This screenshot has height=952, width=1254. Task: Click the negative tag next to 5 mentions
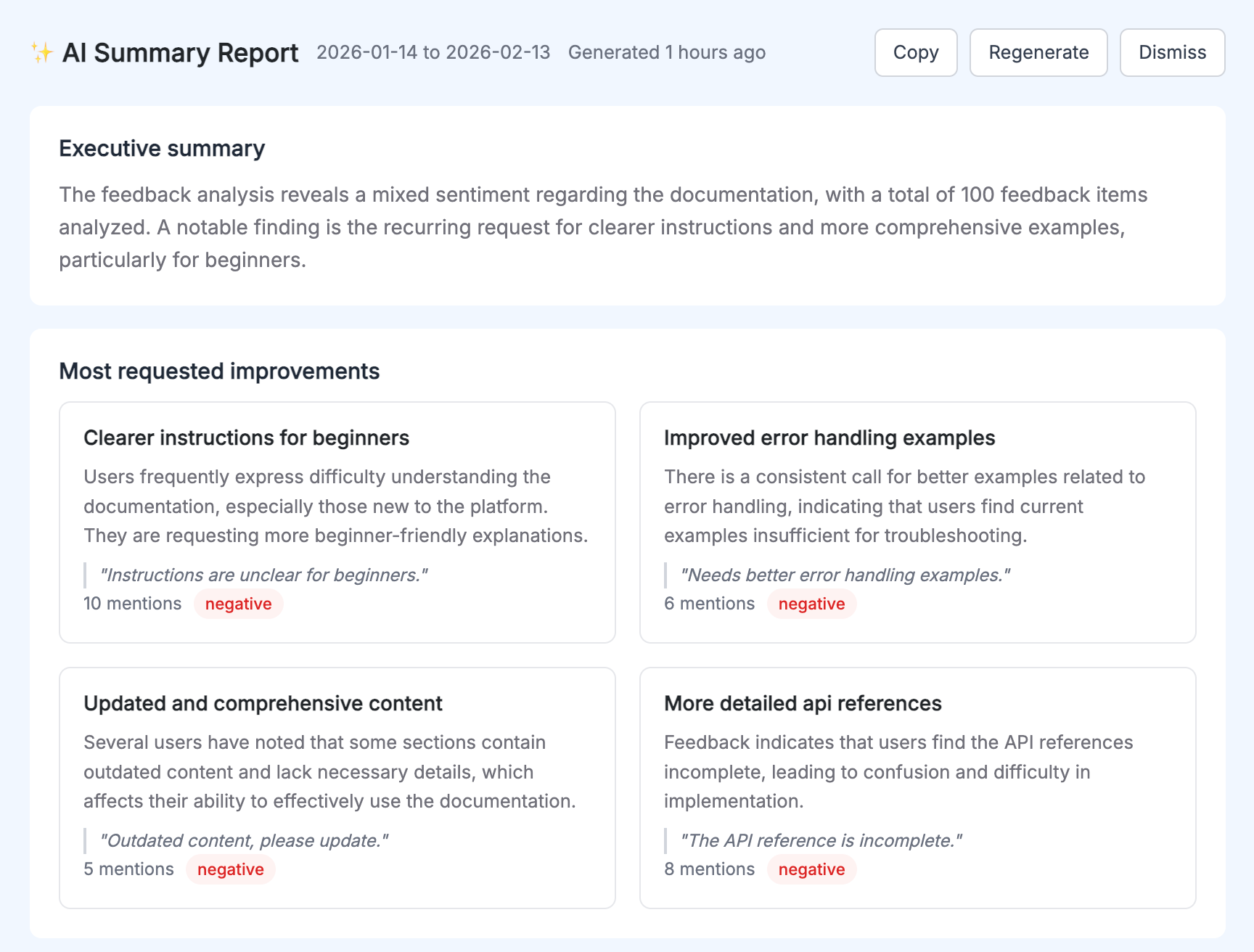pyautogui.click(x=230, y=869)
